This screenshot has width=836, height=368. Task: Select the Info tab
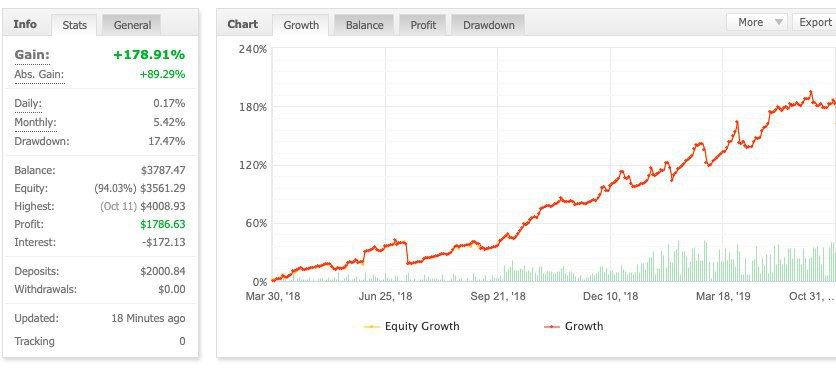(x=25, y=25)
